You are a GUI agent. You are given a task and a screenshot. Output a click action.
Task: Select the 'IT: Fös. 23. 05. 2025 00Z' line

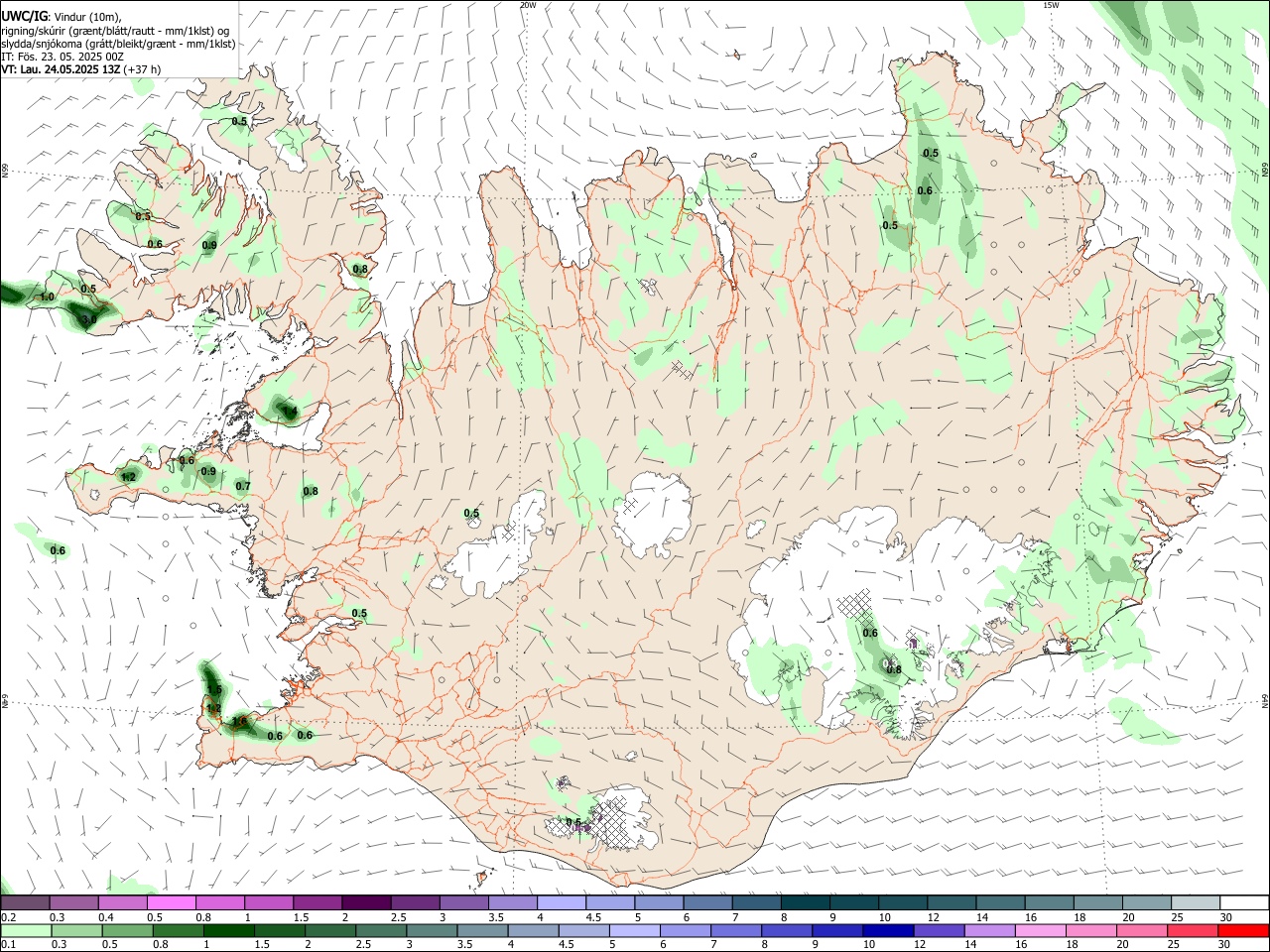pyautogui.click(x=63, y=57)
